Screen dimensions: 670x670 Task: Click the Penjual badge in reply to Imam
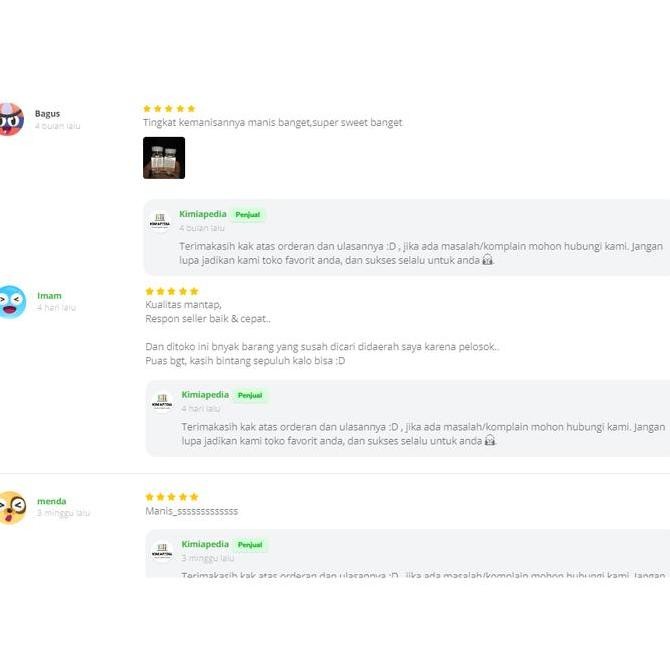[250, 396]
